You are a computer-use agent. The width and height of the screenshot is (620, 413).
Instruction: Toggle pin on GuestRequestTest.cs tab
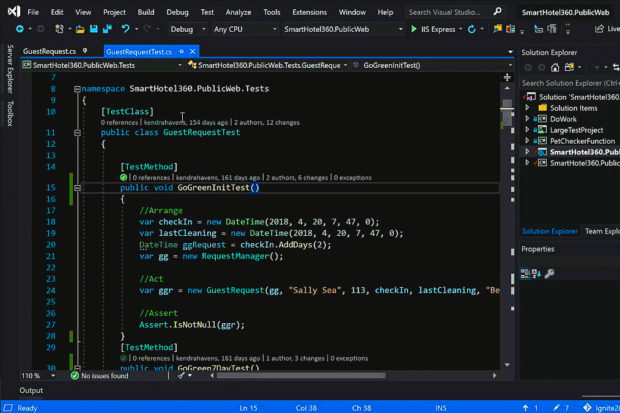tap(181, 51)
